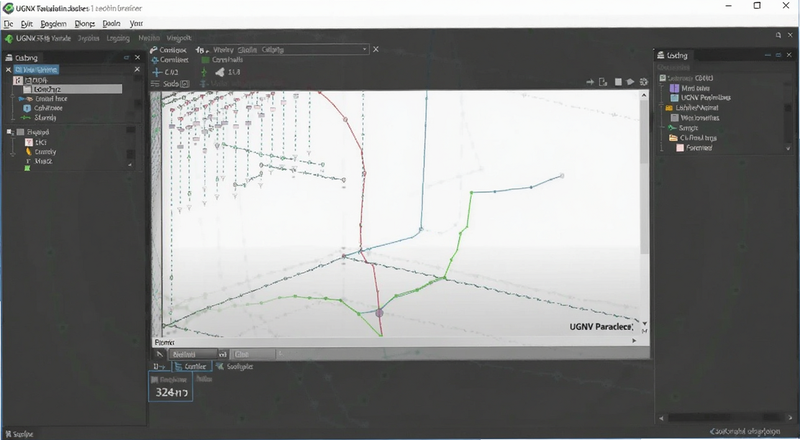Select the blue crosshair tool icon

point(158,72)
